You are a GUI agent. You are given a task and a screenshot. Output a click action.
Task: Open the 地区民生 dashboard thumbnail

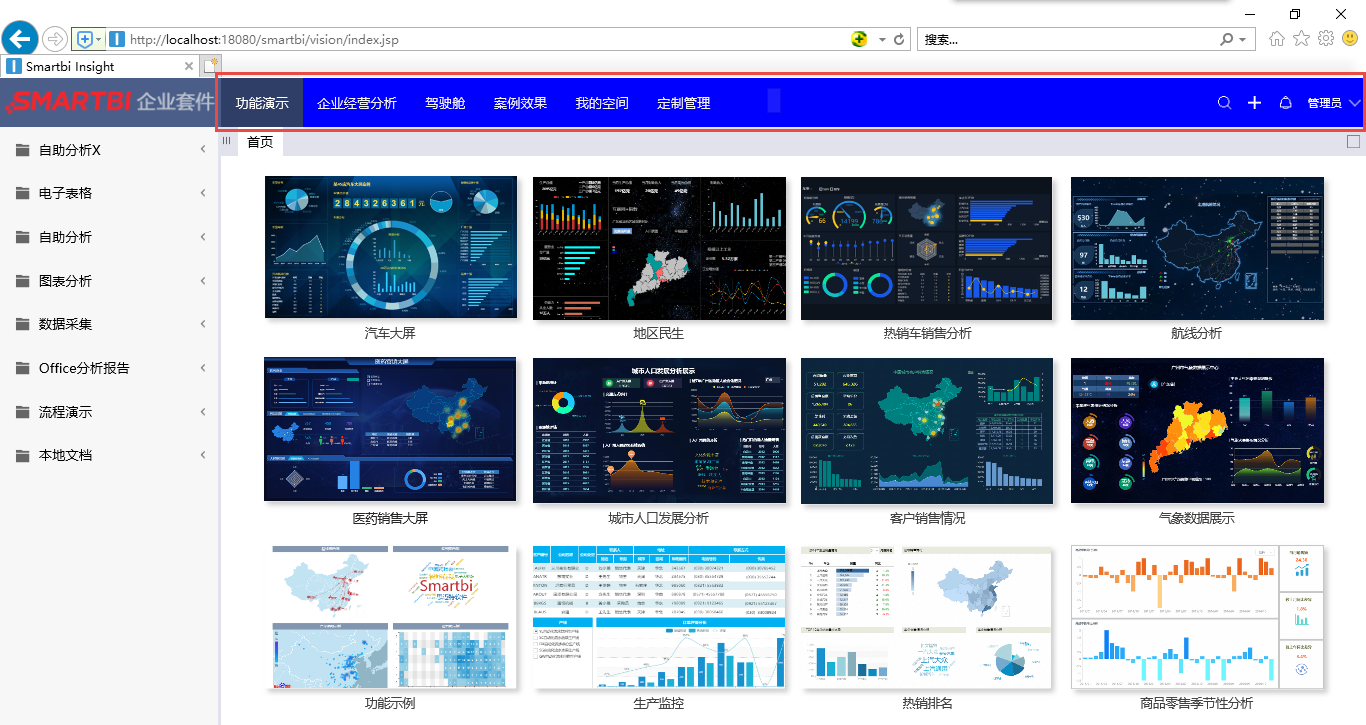coord(659,248)
